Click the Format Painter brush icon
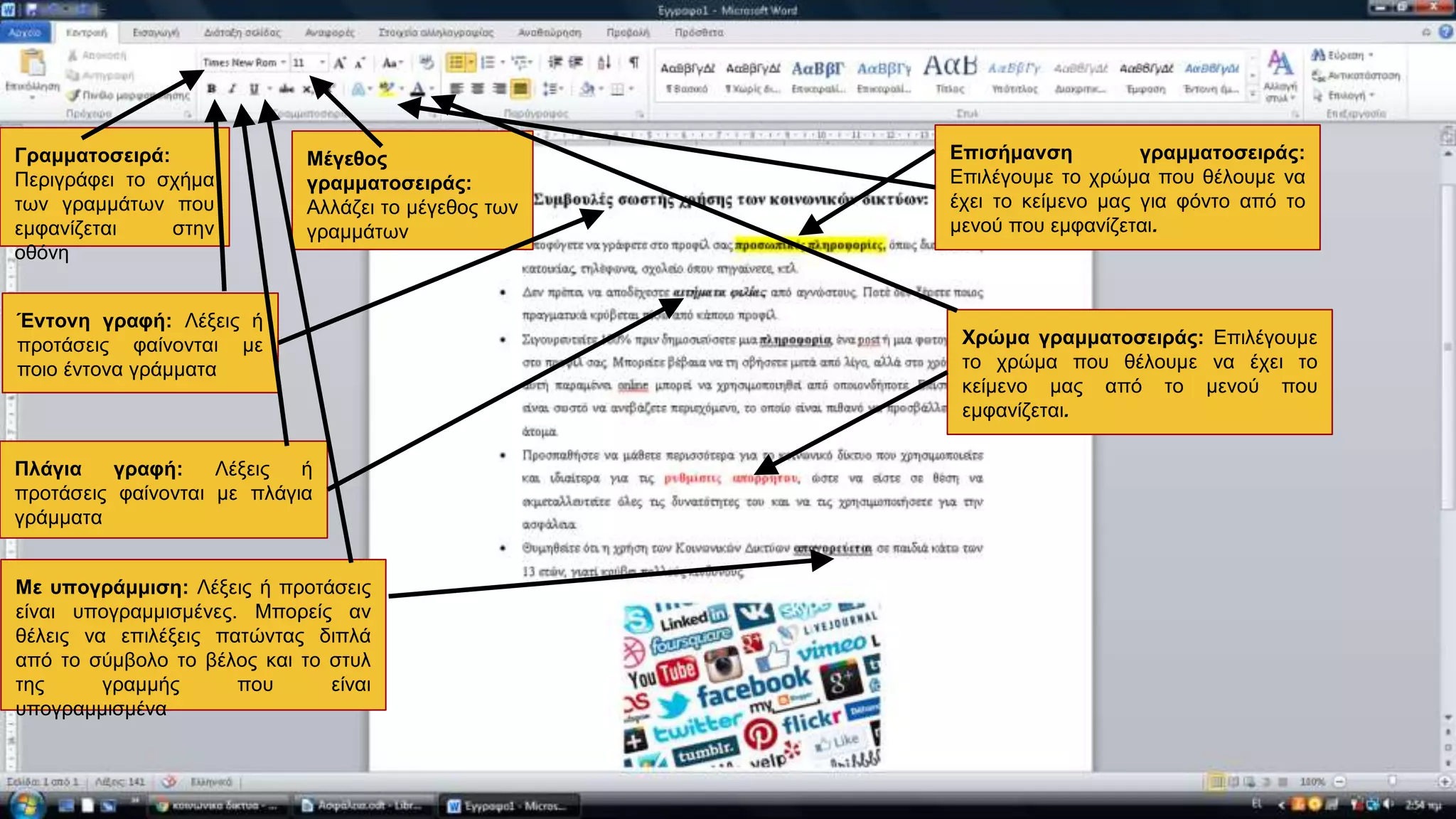 [73, 95]
